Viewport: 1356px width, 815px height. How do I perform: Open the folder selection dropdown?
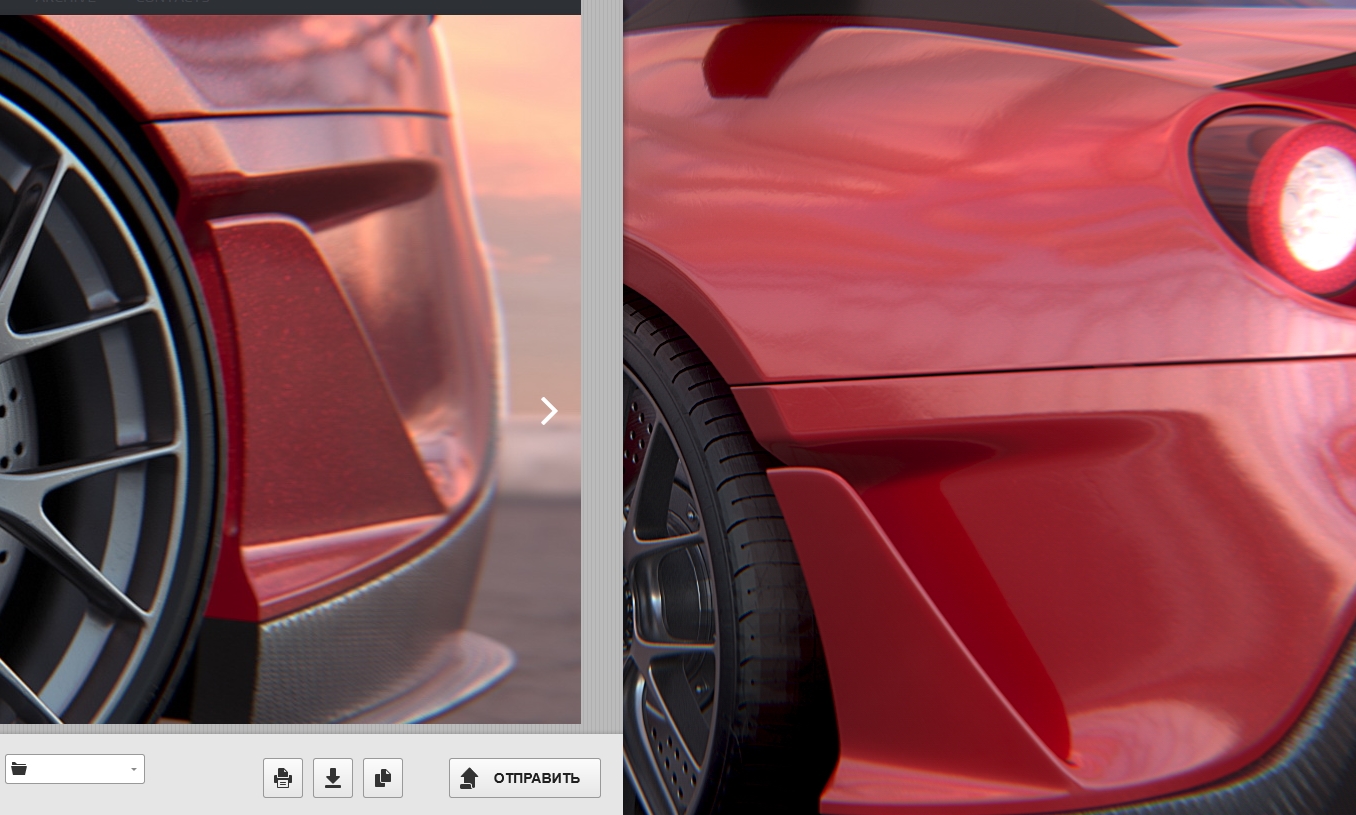[x=75, y=769]
